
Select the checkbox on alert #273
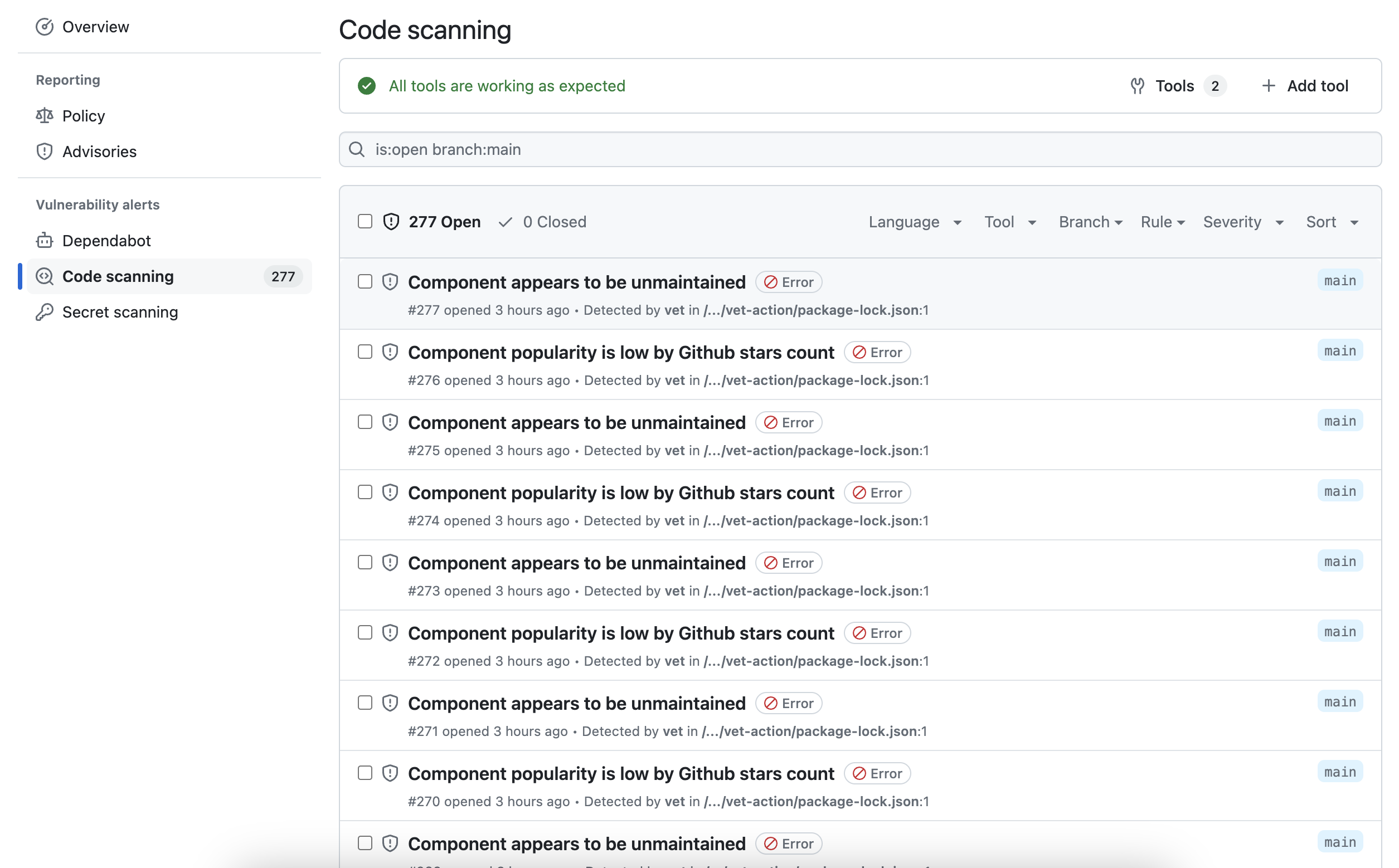pyautogui.click(x=365, y=562)
